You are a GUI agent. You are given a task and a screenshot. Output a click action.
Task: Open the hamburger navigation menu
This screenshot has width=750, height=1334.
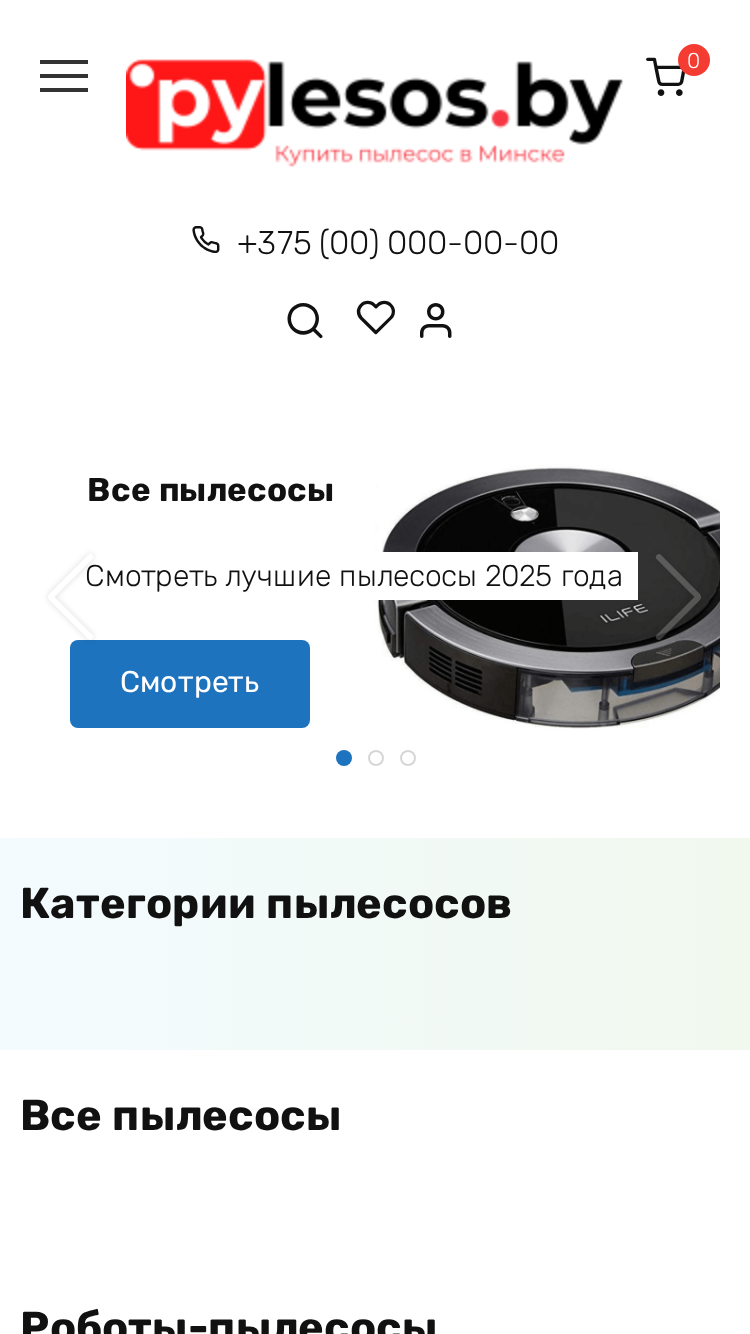click(64, 76)
